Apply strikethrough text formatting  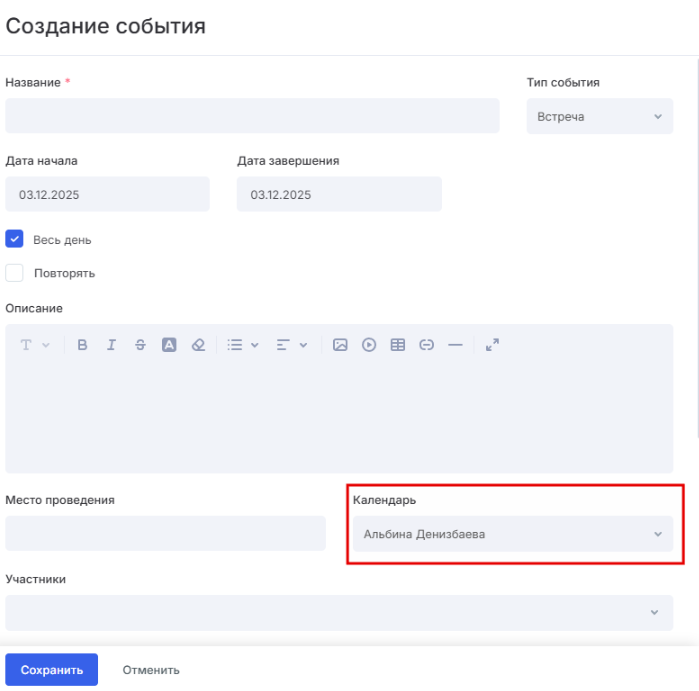140,345
